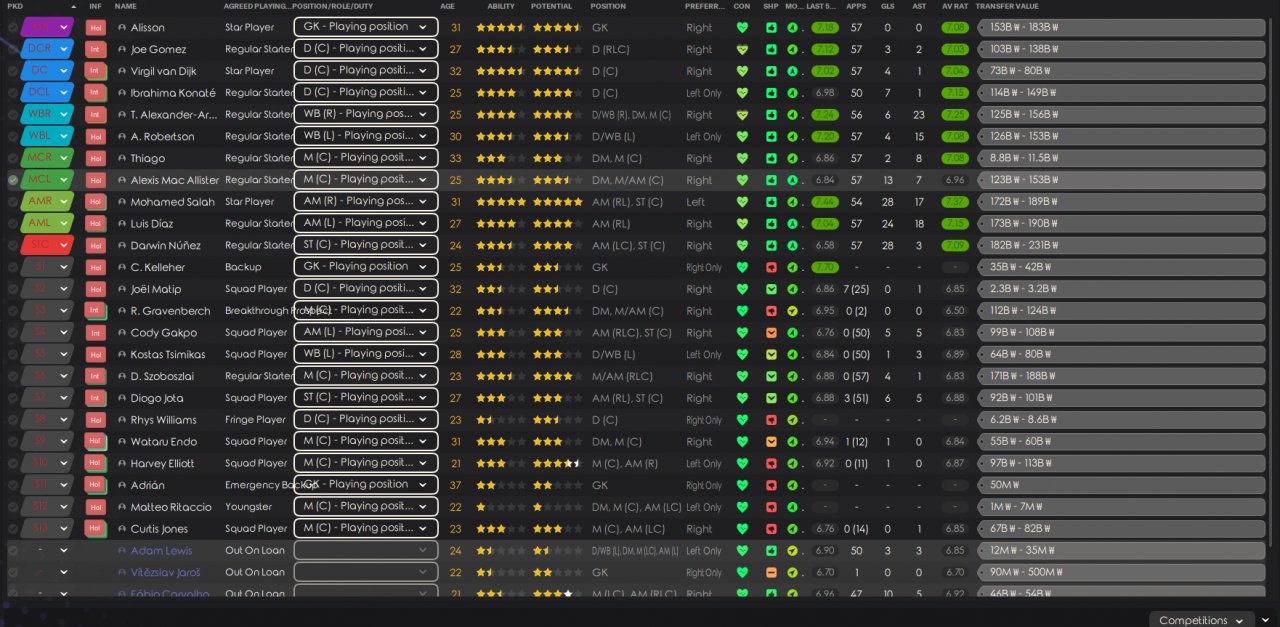
Task: Open Matteo Ritaccio's player name
Action: pos(171,507)
